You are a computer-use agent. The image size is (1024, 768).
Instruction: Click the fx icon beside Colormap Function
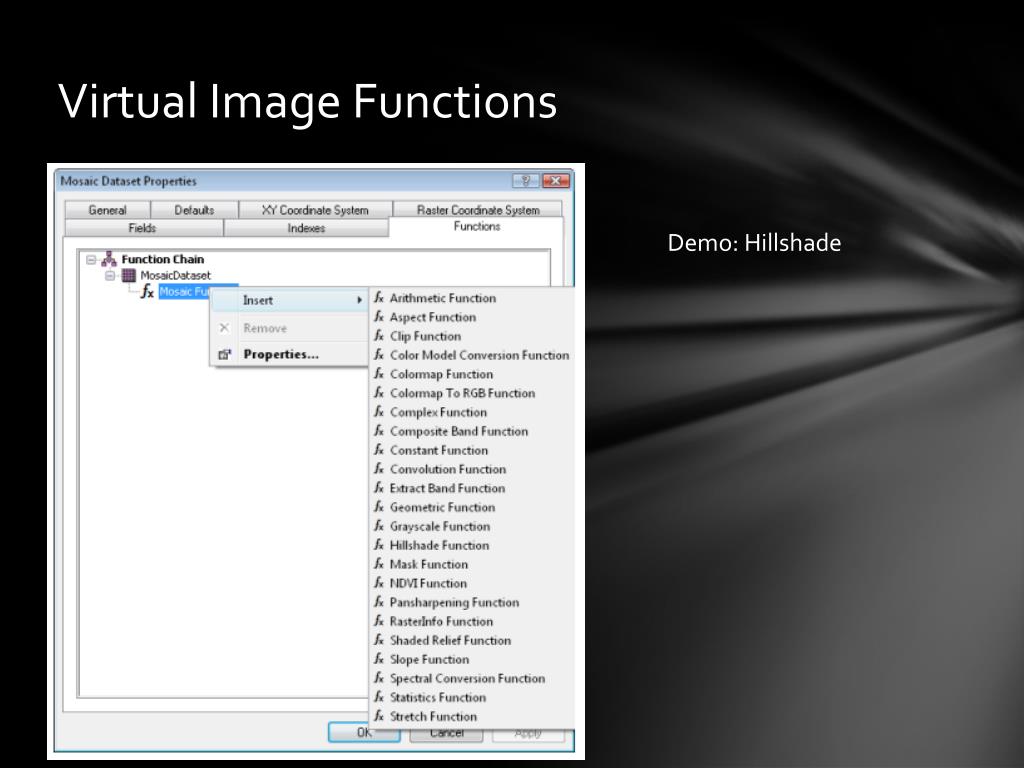point(379,374)
